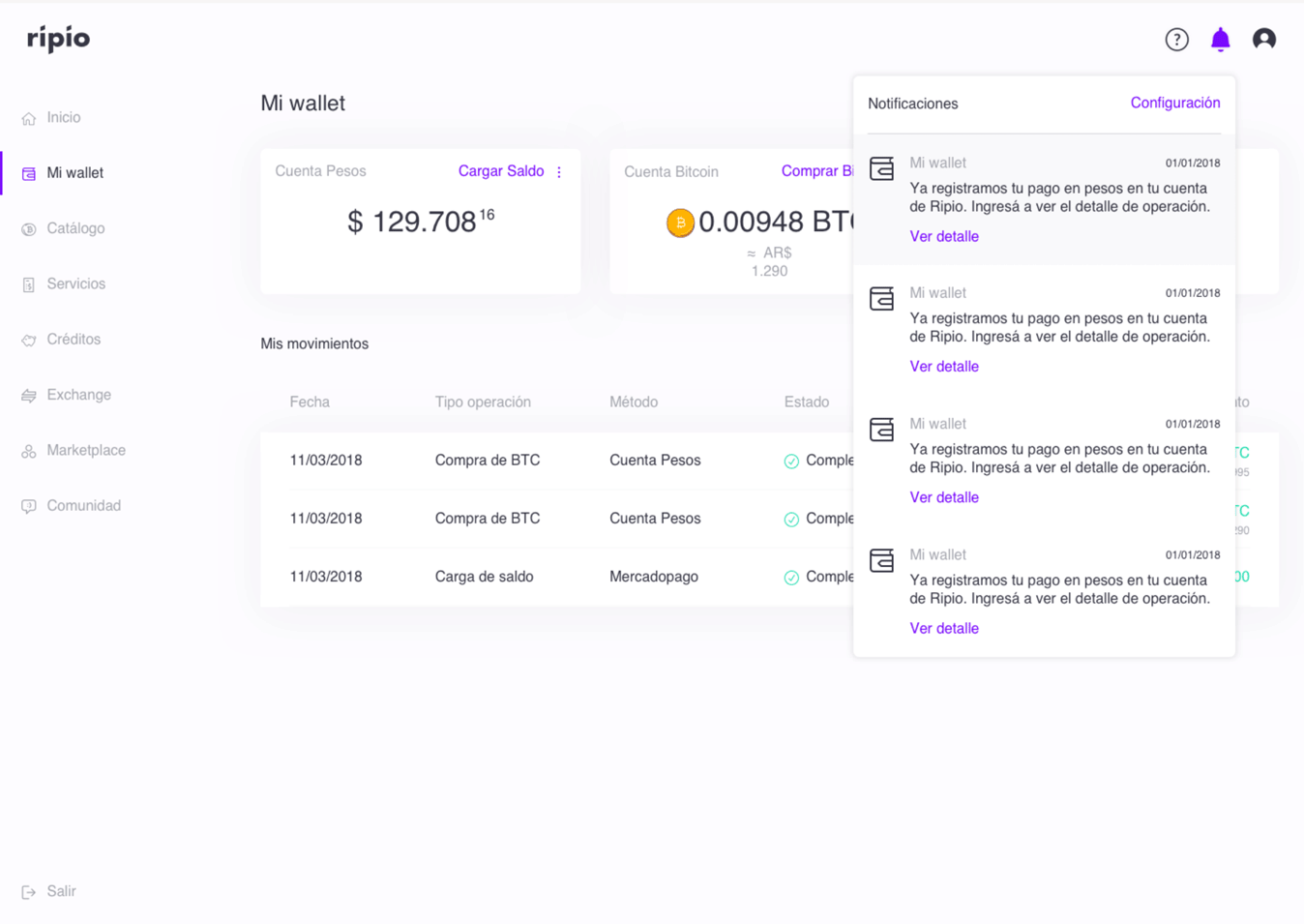Screen dimensions: 1304x924
Task: Click the Fecha column header
Action: (x=310, y=402)
